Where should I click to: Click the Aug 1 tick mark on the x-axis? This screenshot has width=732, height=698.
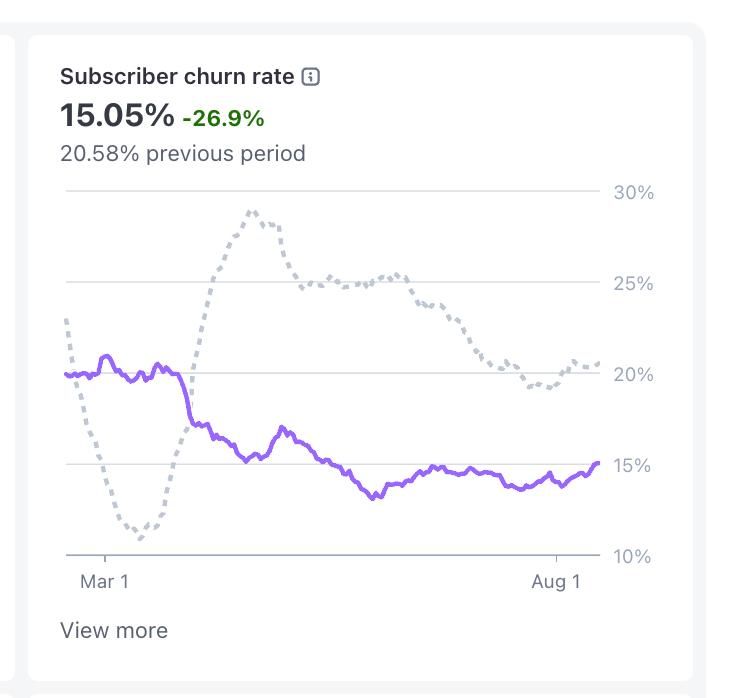coord(556,558)
